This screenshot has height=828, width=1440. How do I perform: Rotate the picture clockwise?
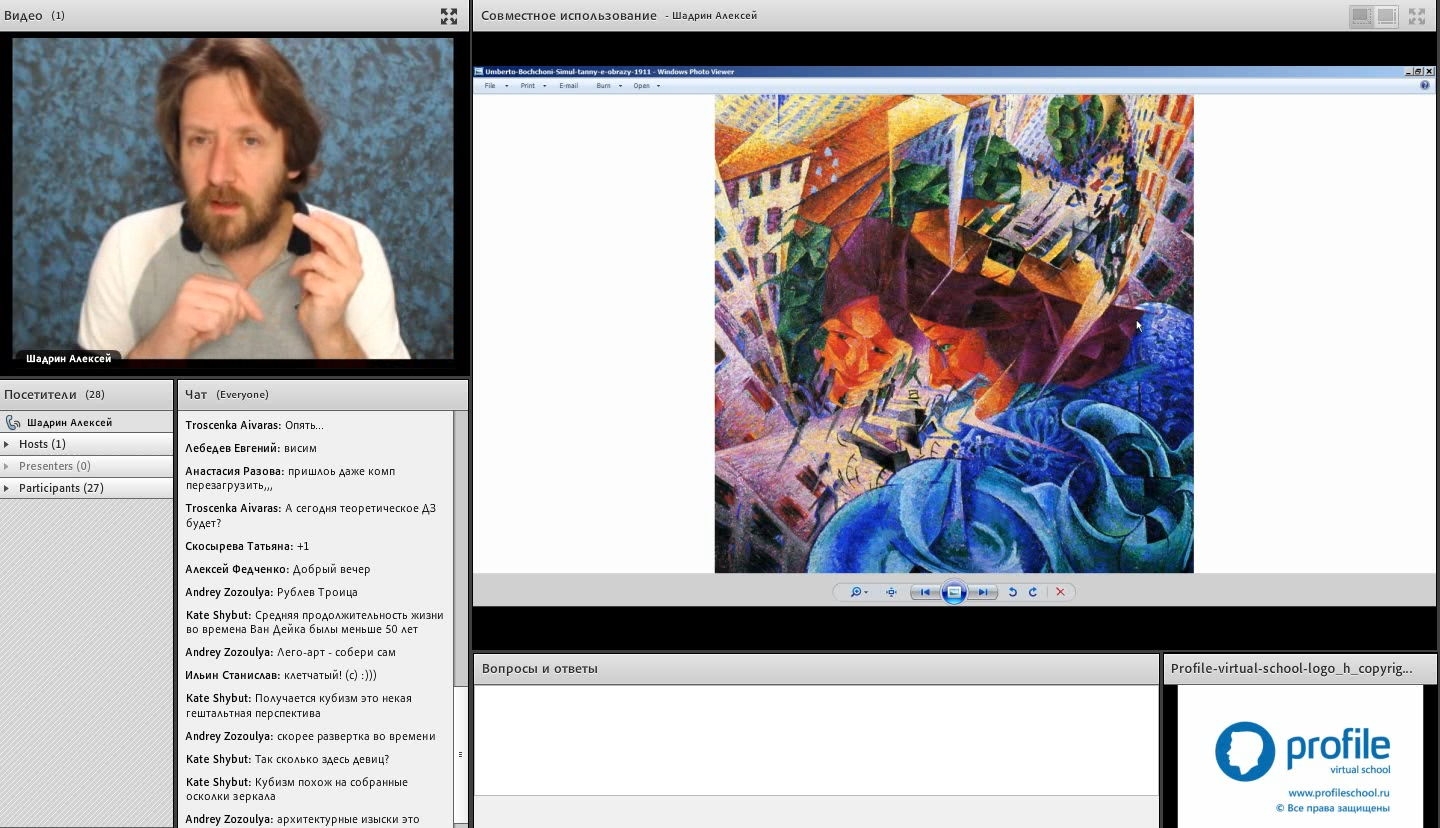pos(1033,592)
